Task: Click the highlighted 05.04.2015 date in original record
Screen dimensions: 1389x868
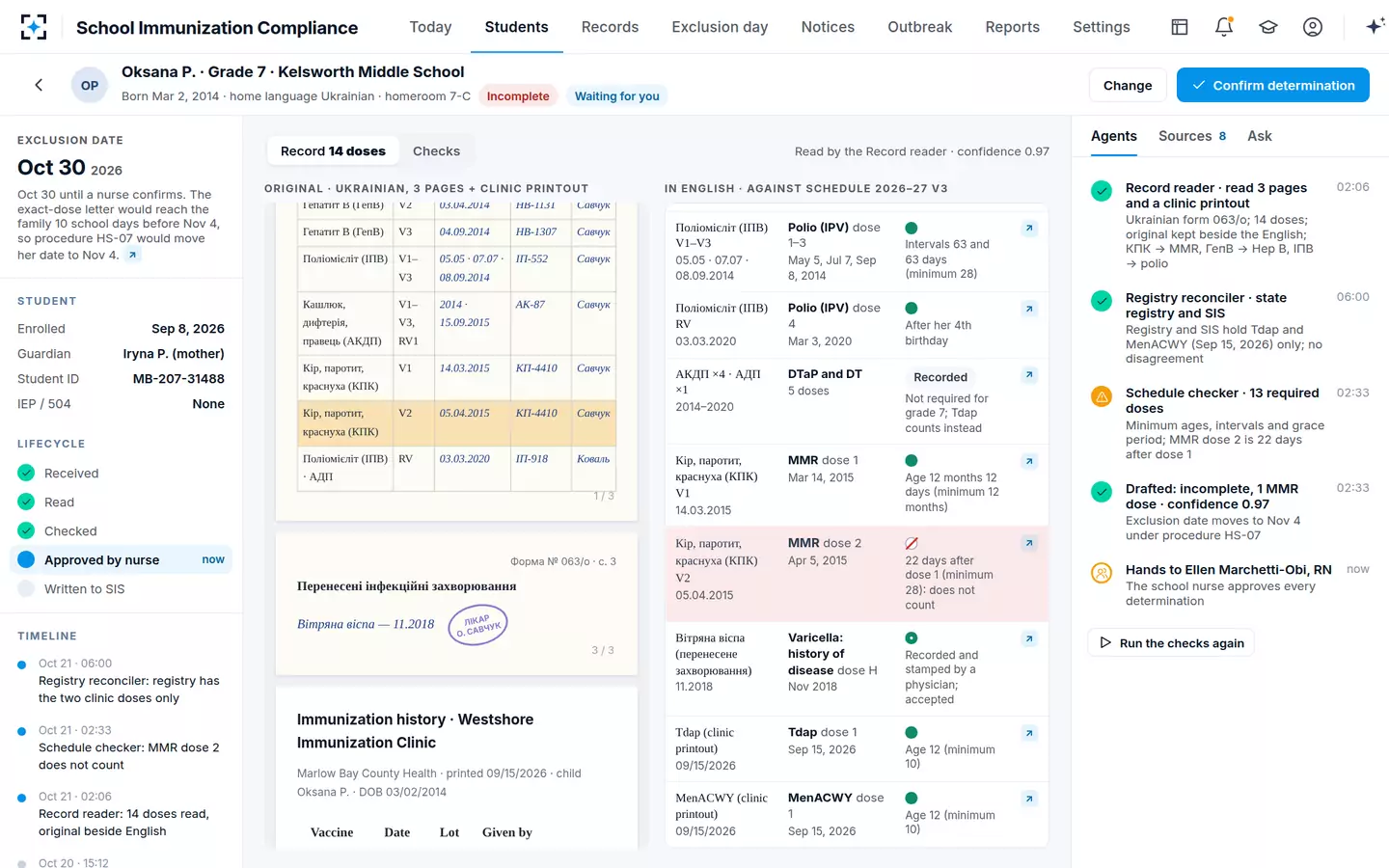Action: [465, 413]
